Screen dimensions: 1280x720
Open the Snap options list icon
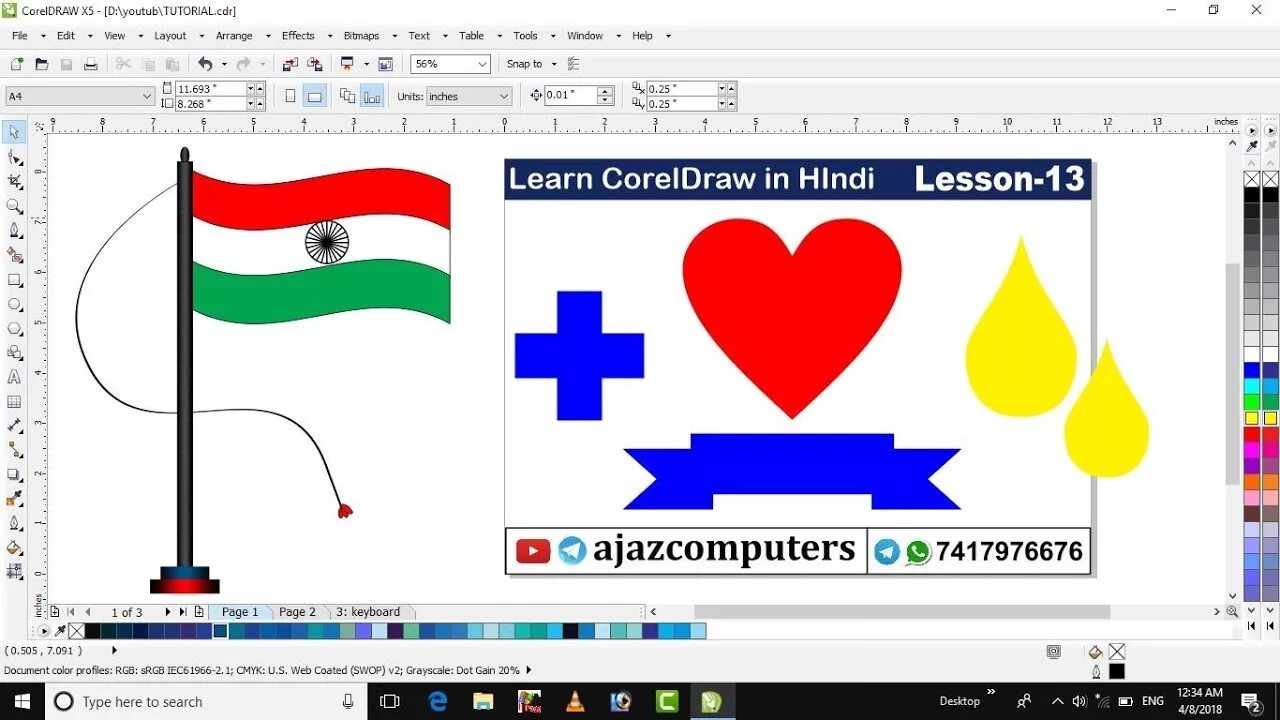[574, 64]
